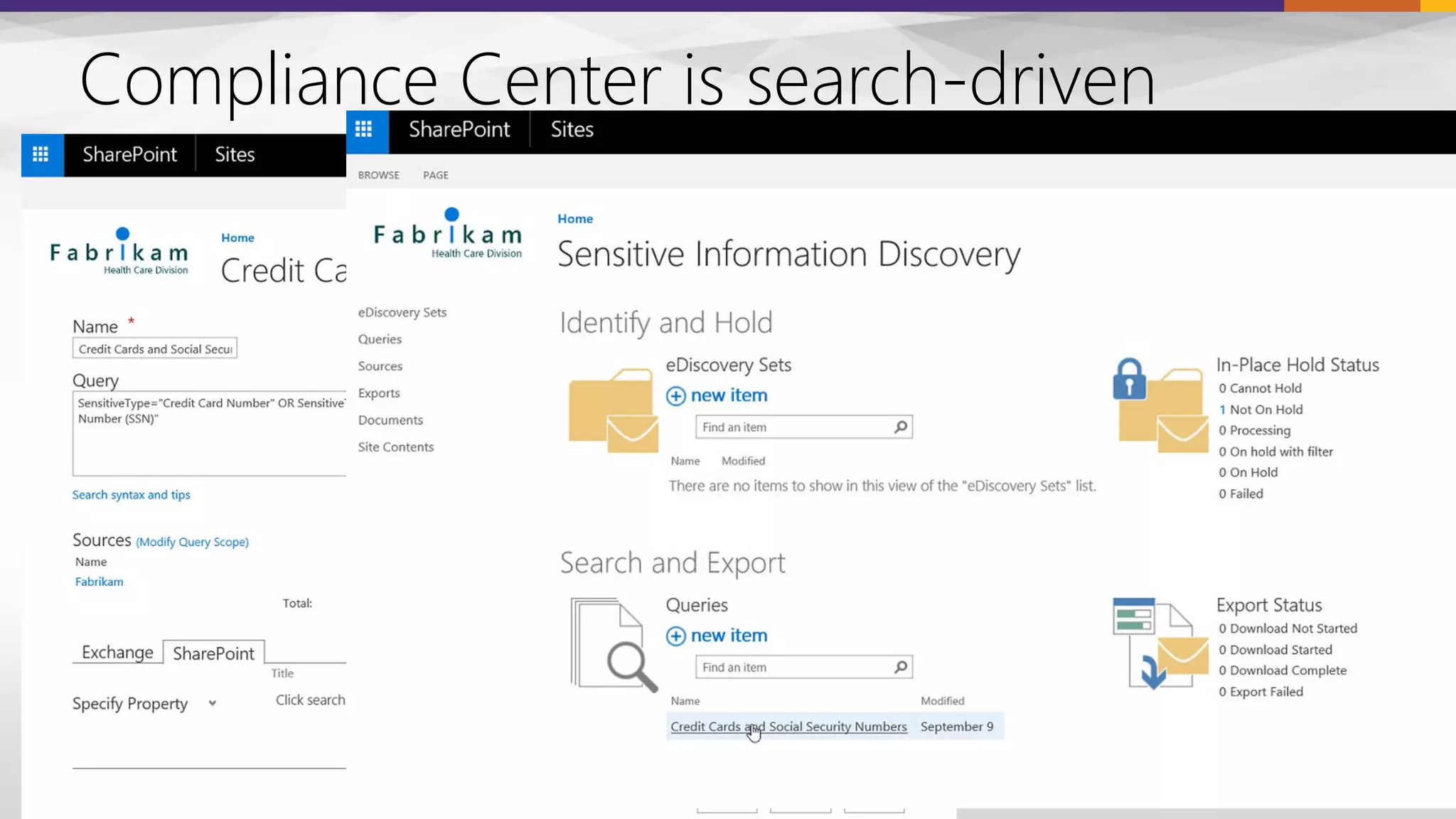Click Name column header in eDiscovery Sets list
This screenshot has height=819, width=1456.
tap(685, 461)
